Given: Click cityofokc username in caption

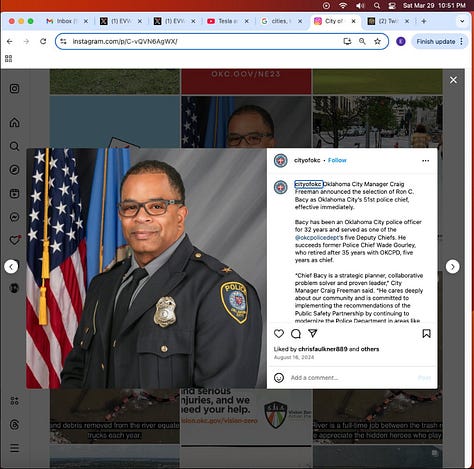Looking at the screenshot, I should tap(308, 184).
